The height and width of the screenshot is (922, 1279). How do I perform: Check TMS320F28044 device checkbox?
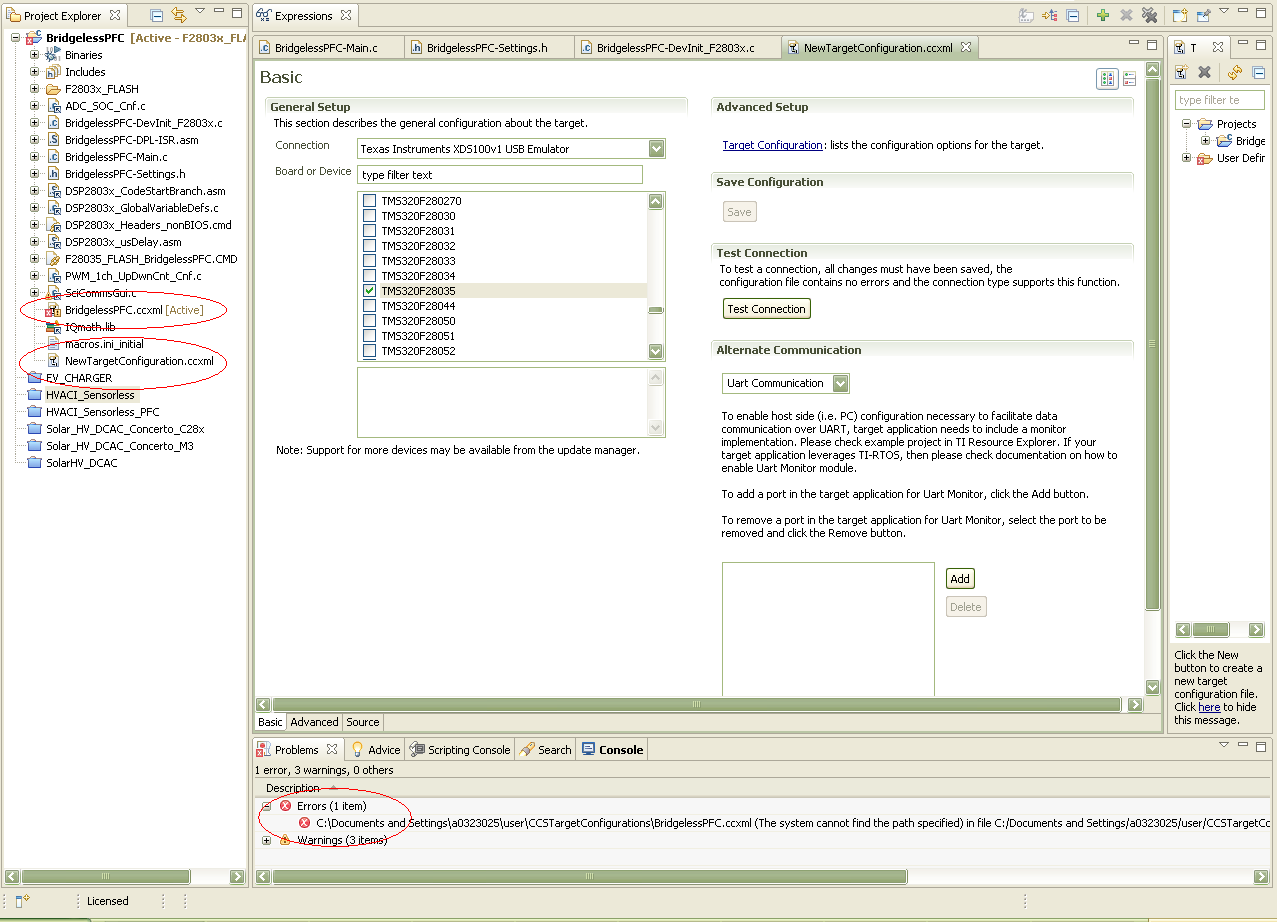[x=369, y=306]
